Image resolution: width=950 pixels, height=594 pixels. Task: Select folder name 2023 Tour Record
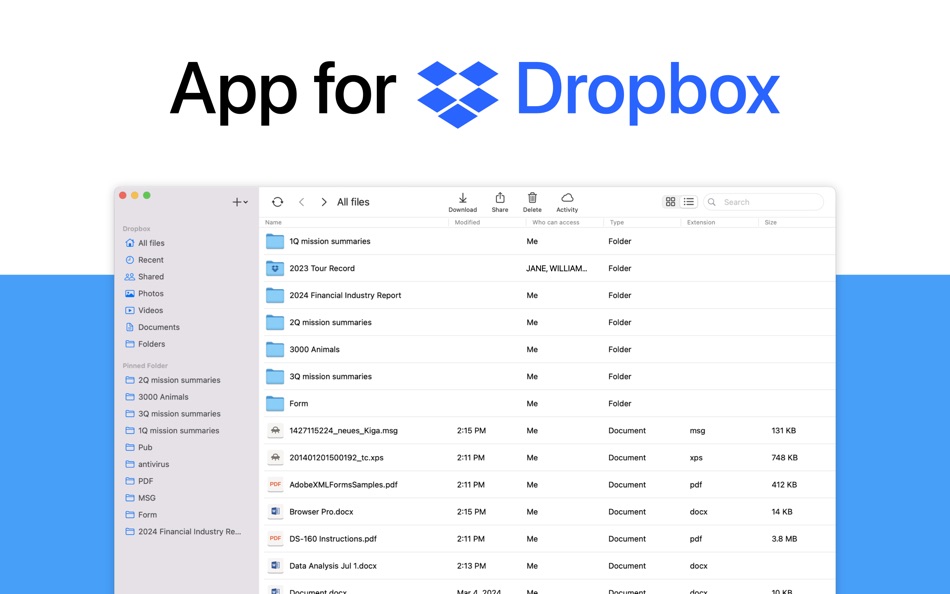pyautogui.click(x=322, y=269)
